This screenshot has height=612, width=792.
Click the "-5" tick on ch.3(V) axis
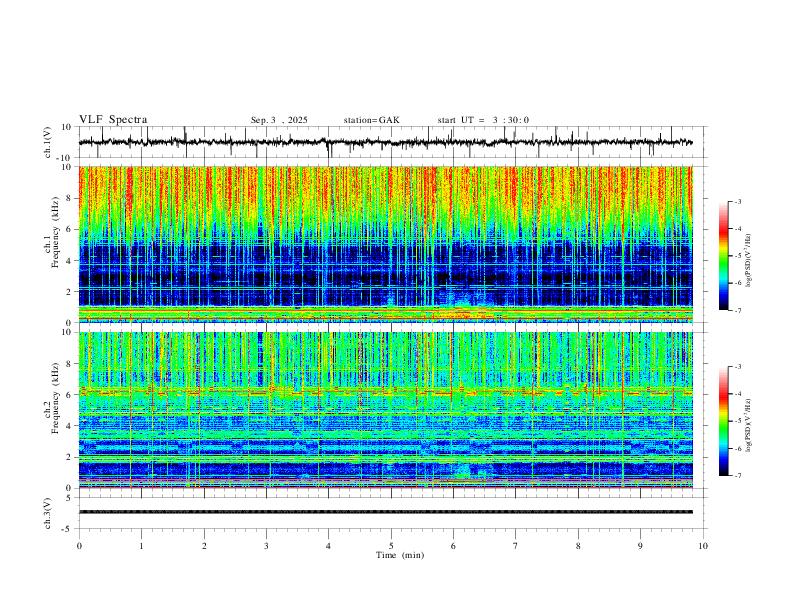tap(68, 529)
